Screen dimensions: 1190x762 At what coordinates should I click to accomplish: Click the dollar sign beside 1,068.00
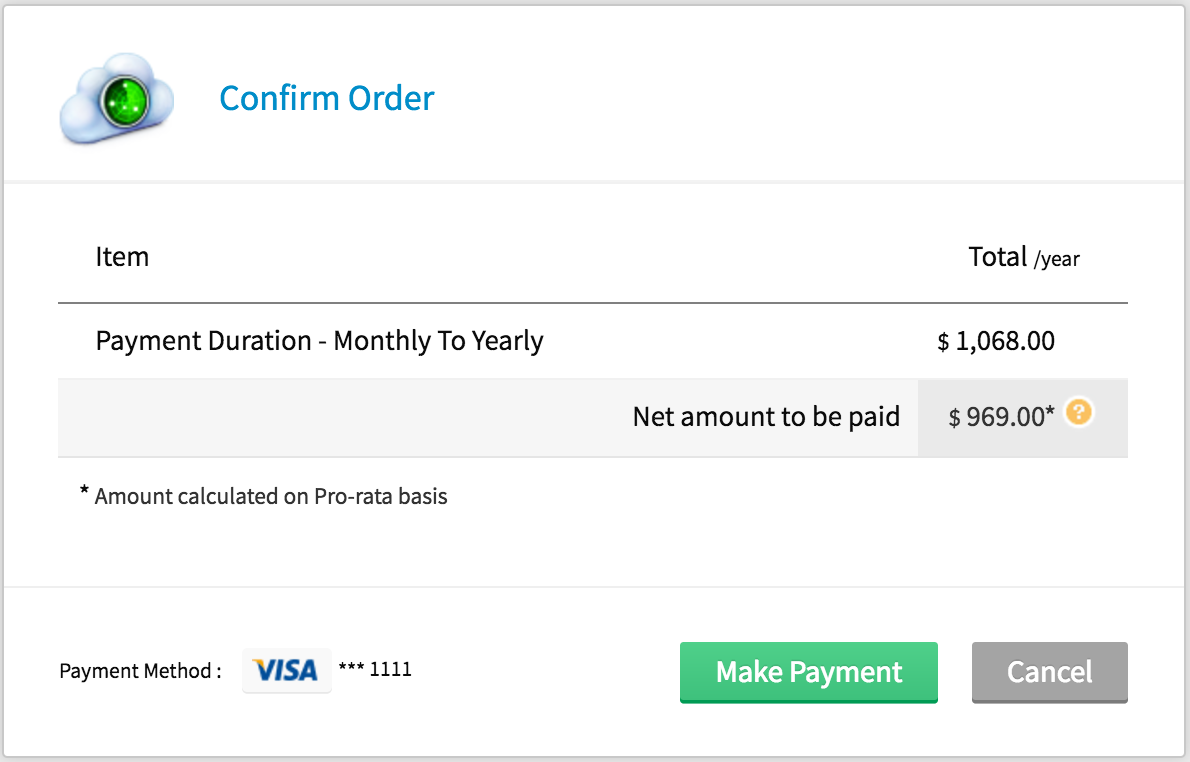(943, 342)
